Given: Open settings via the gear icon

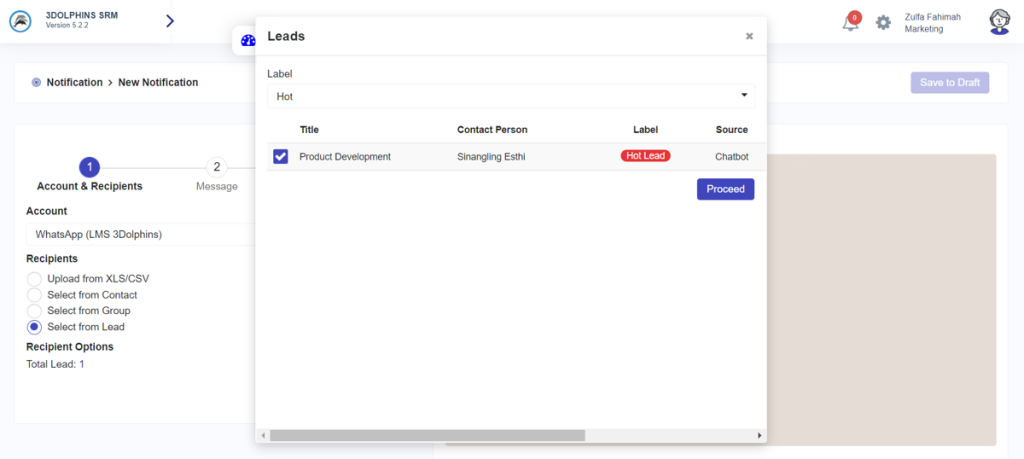Looking at the screenshot, I should [883, 22].
